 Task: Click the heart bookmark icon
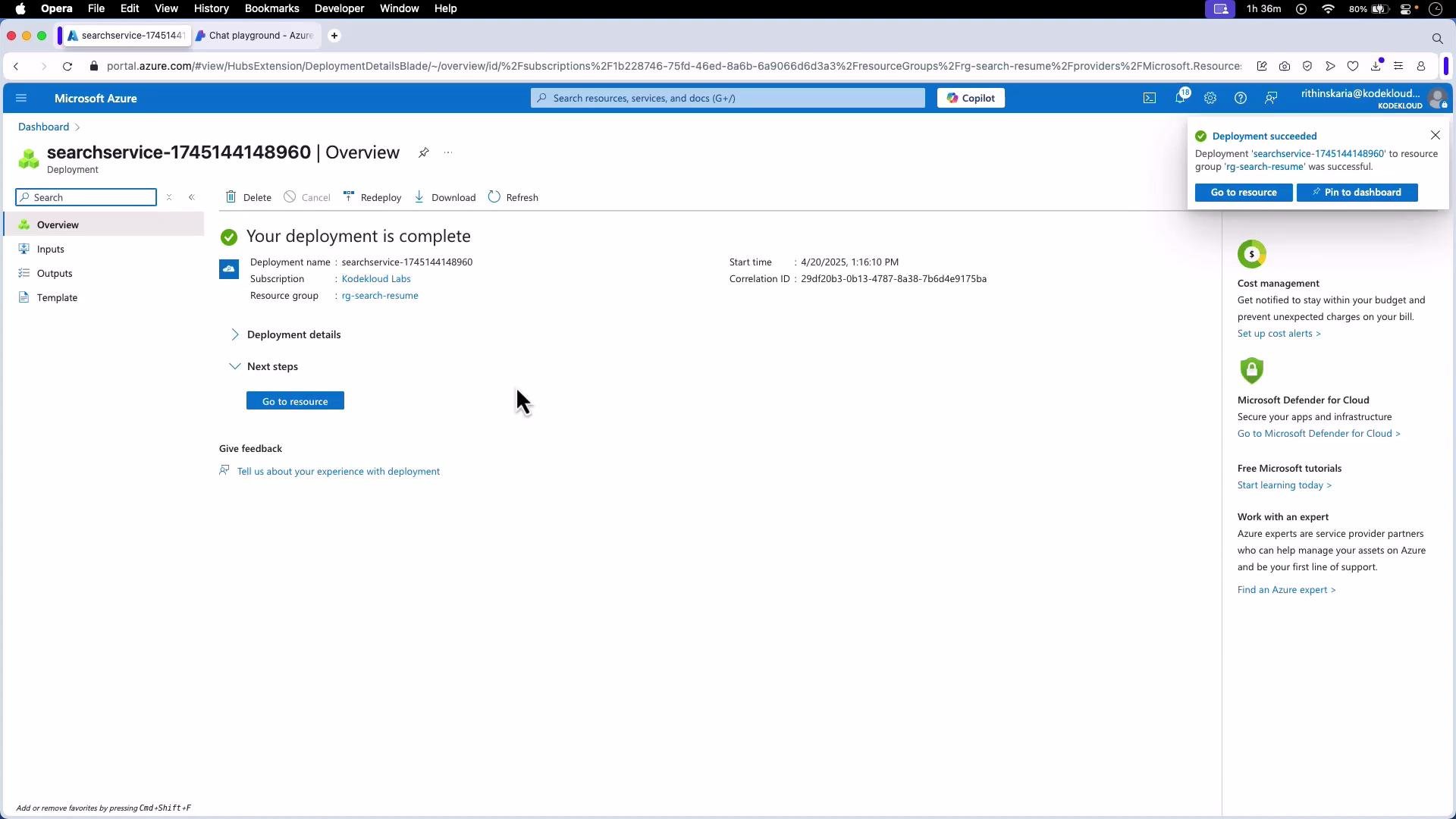coord(1353,67)
